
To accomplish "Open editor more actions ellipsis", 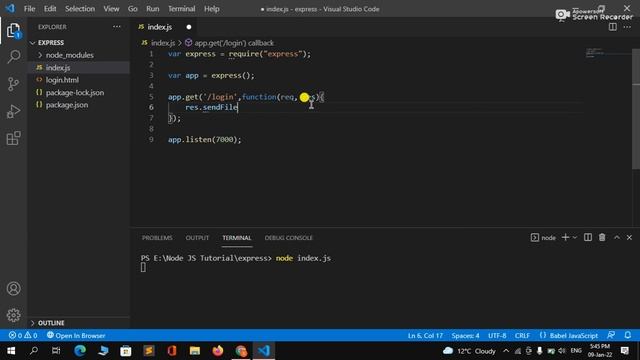I will [627, 27].
